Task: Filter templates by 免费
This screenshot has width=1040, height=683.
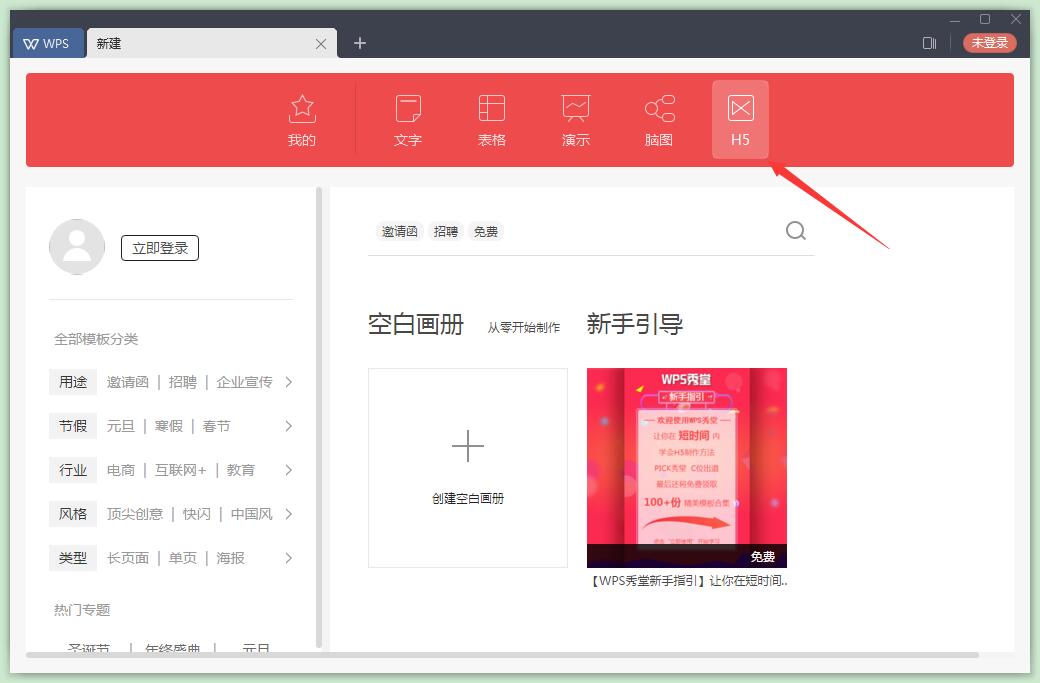Action: pyautogui.click(x=486, y=231)
